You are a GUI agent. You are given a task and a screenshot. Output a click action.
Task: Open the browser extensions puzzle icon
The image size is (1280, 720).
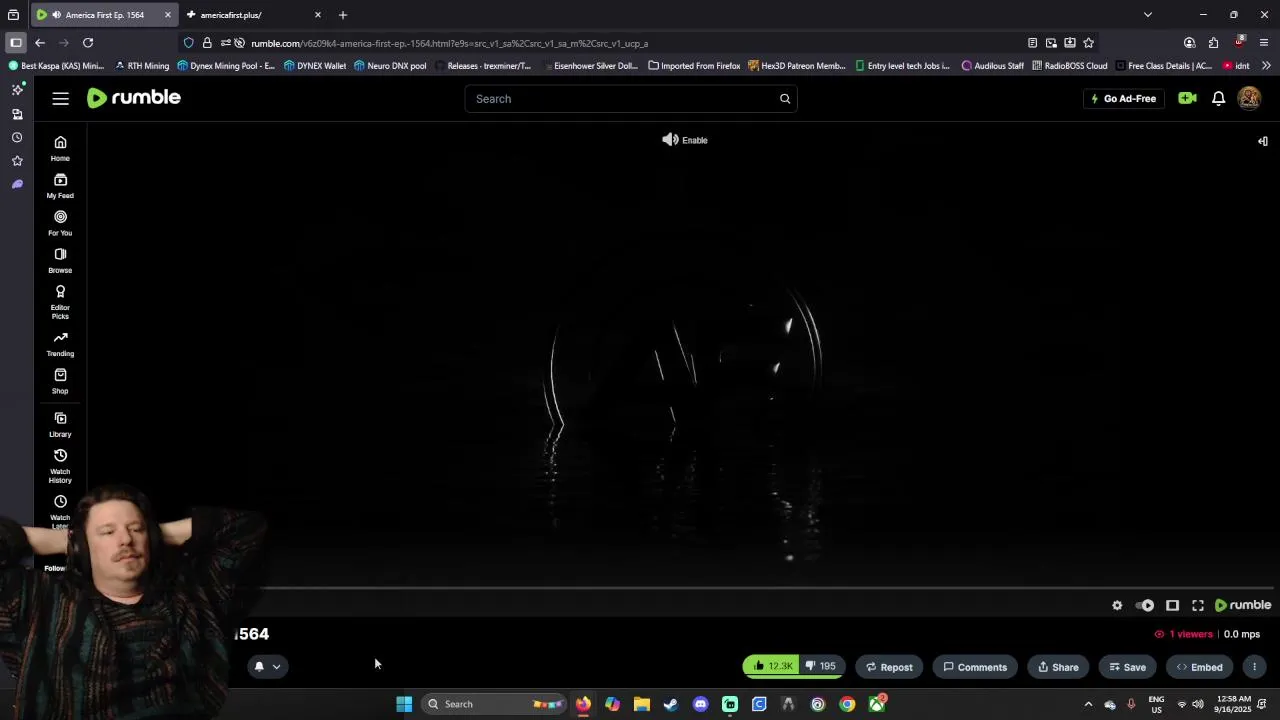pos(1213,43)
